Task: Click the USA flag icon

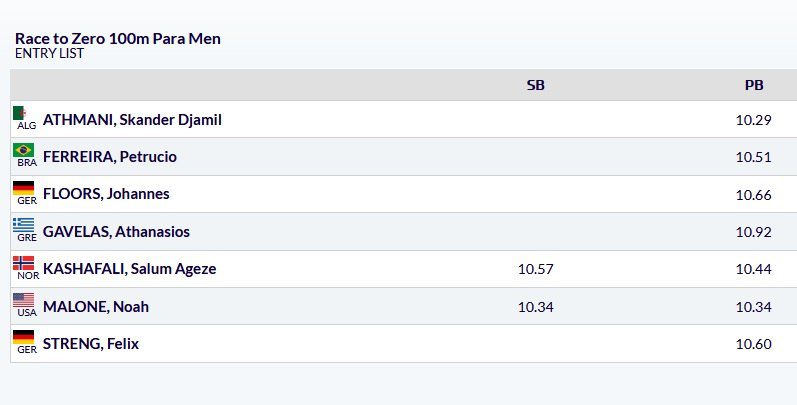Action: click(x=23, y=300)
